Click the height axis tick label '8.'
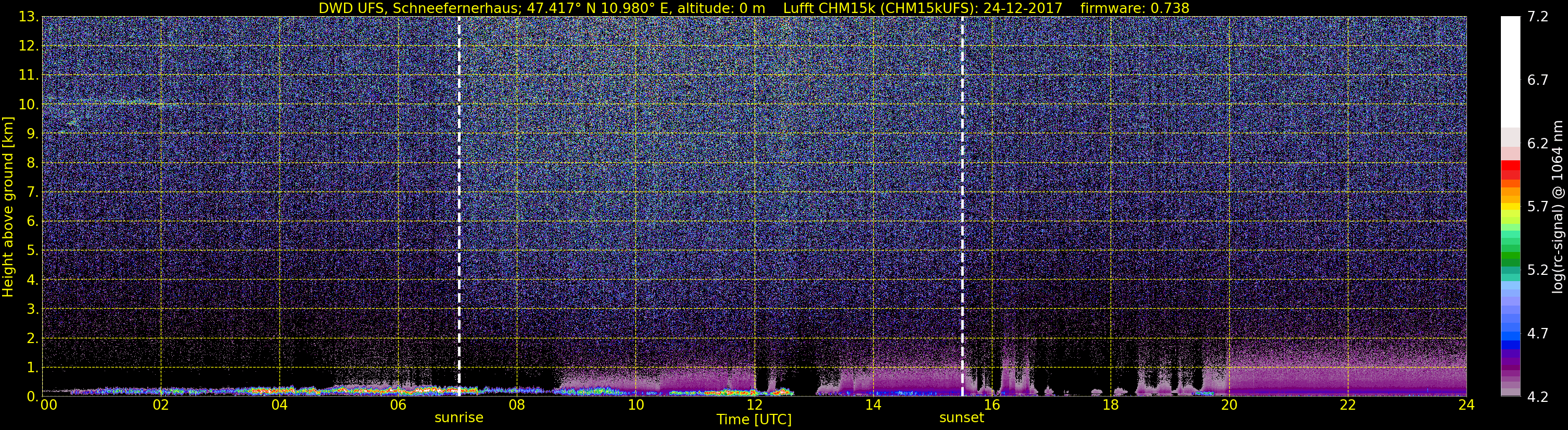The height and width of the screenshot is (430, 1568). click(33, 163)
